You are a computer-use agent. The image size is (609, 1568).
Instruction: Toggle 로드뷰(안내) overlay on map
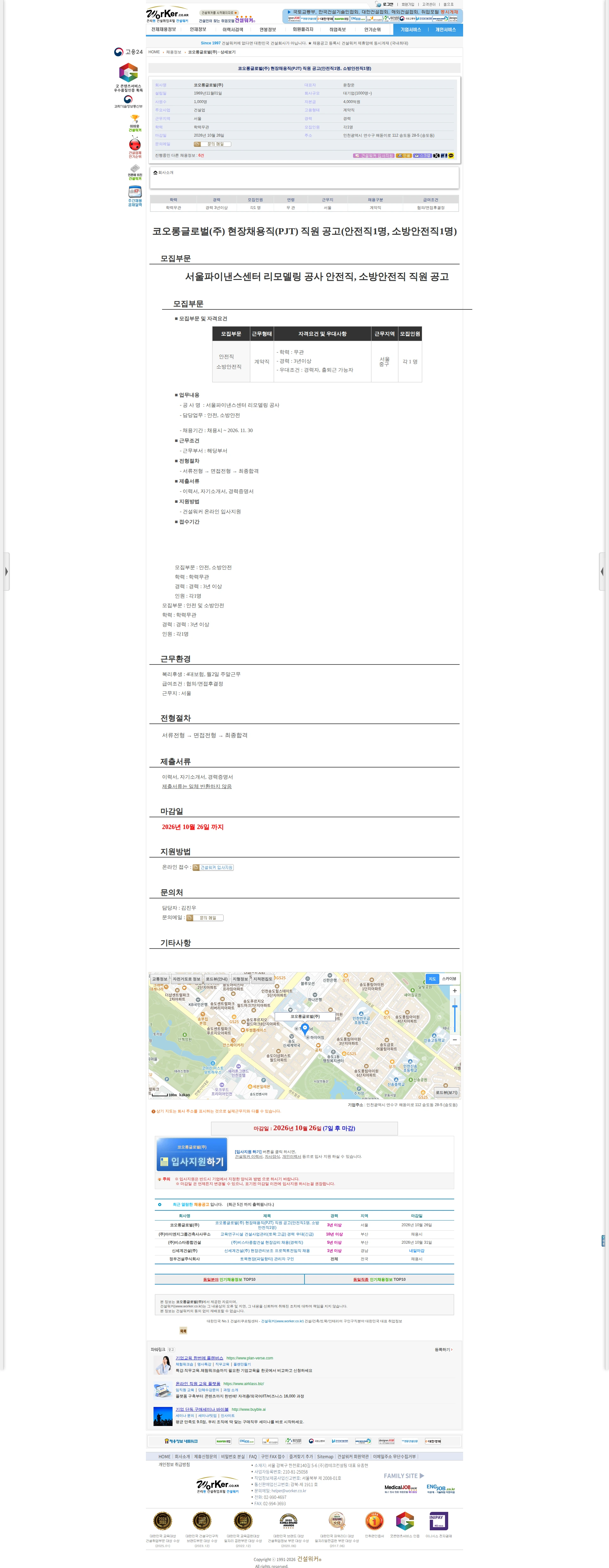click(x=216, y=979)
